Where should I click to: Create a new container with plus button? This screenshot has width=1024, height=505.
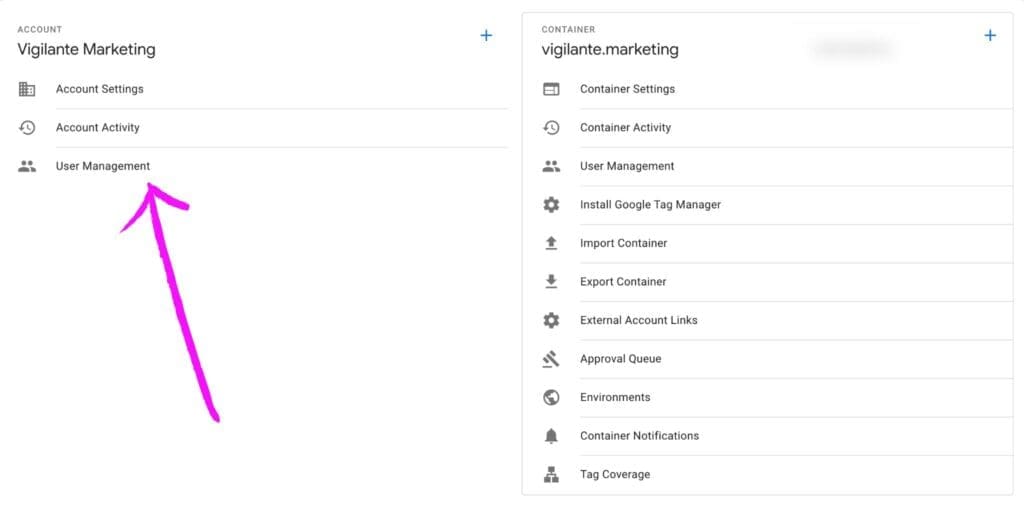[990, 36]
